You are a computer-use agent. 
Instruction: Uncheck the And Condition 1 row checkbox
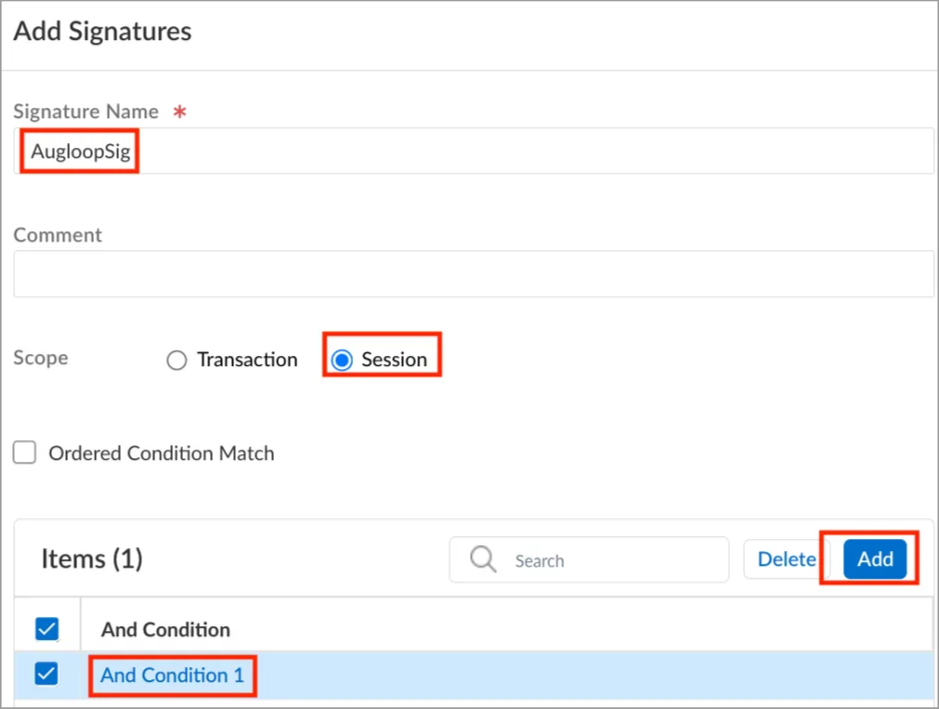click(47, 674)
